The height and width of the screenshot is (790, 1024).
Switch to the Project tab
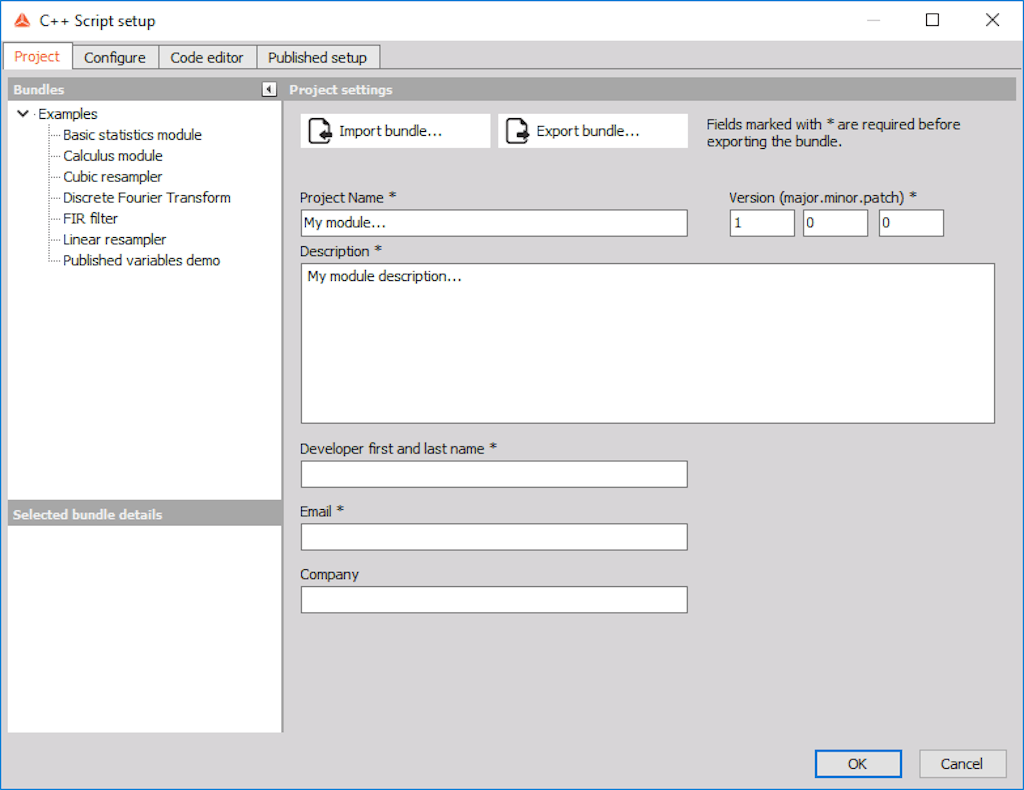pyautogui.click(x=37, y=57)
